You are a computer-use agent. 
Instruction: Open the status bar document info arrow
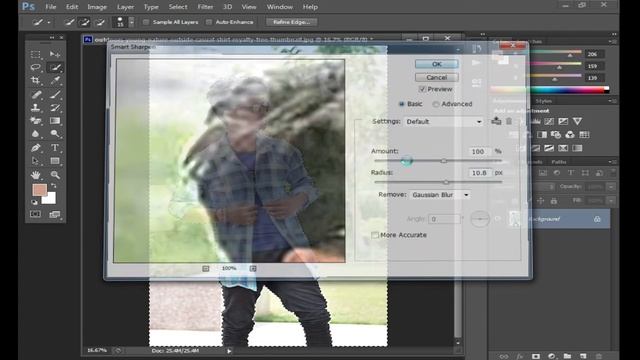pyautogui.click(x=229, y=351)
